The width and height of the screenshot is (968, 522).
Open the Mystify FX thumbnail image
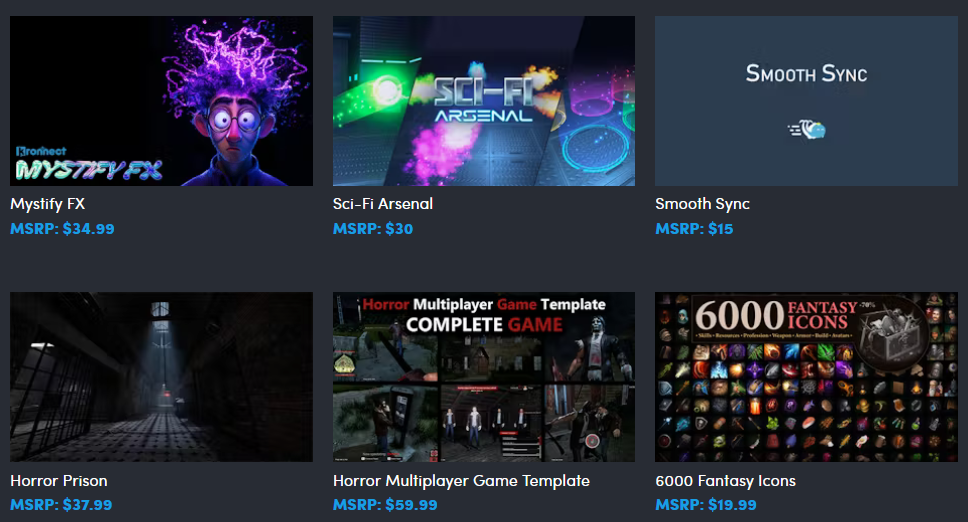[x=161, y=101]
